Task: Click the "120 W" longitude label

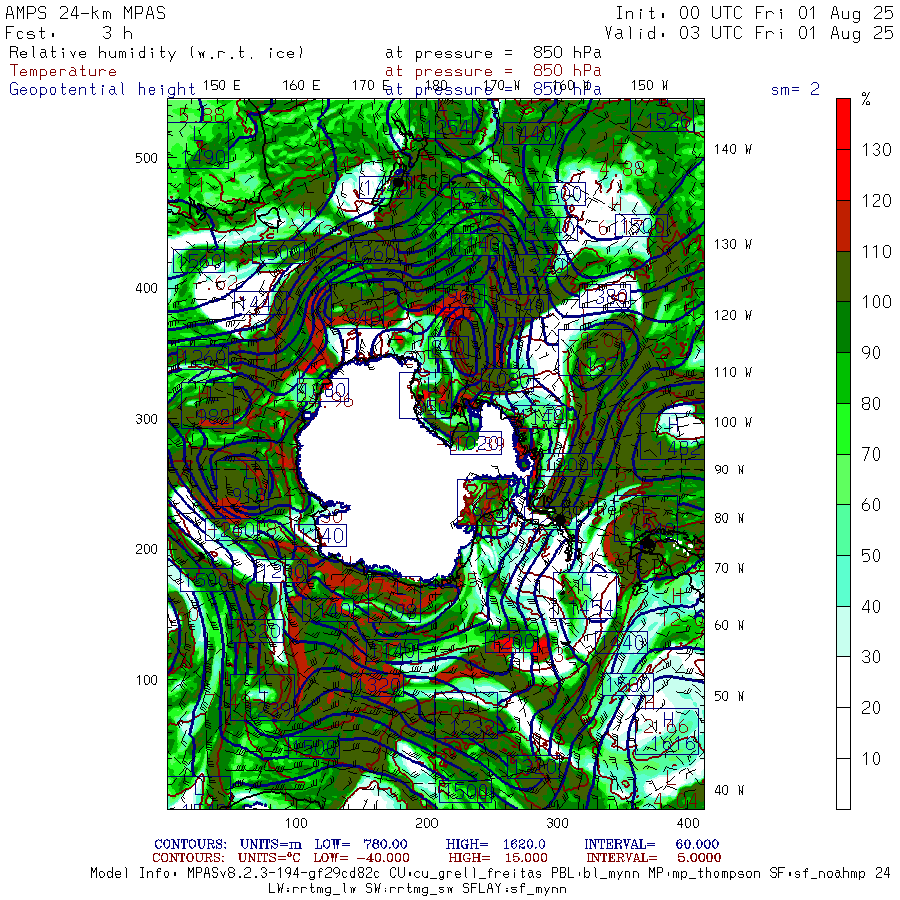Action: coord(733,315)
